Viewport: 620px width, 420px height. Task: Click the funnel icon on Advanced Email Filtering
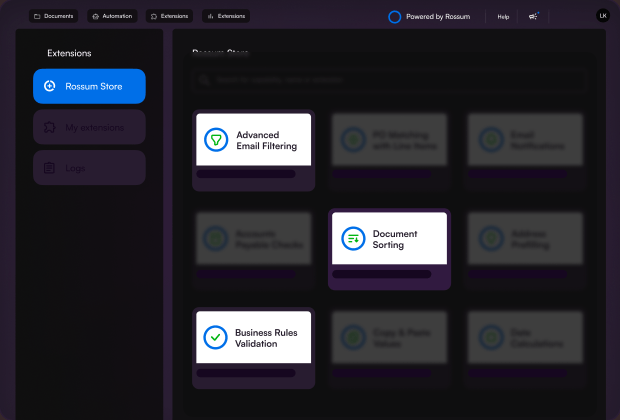pyautogui.click(x=217, y=140)
